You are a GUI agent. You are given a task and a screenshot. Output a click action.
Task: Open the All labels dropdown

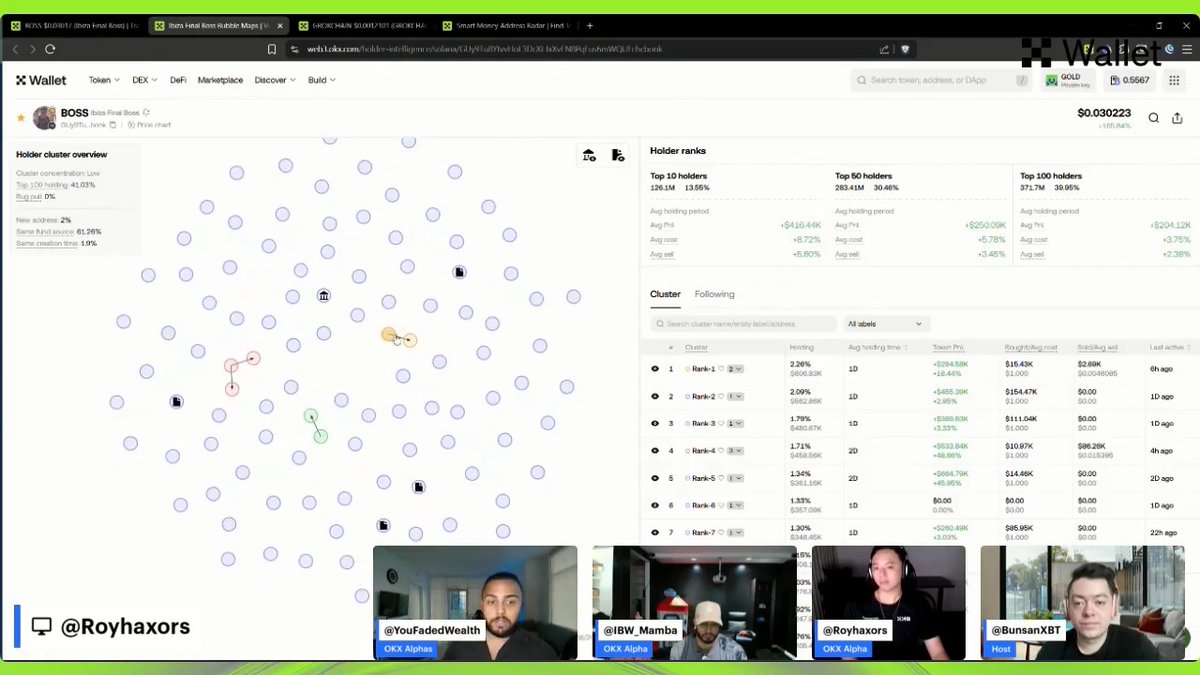tap(887, 324)
